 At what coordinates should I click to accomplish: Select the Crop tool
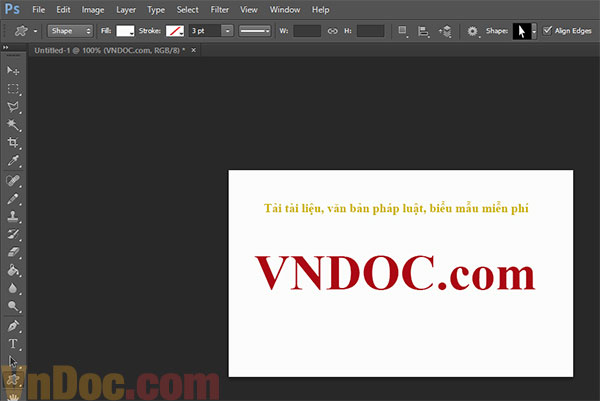pyautogui.click(x=13, y=143)
